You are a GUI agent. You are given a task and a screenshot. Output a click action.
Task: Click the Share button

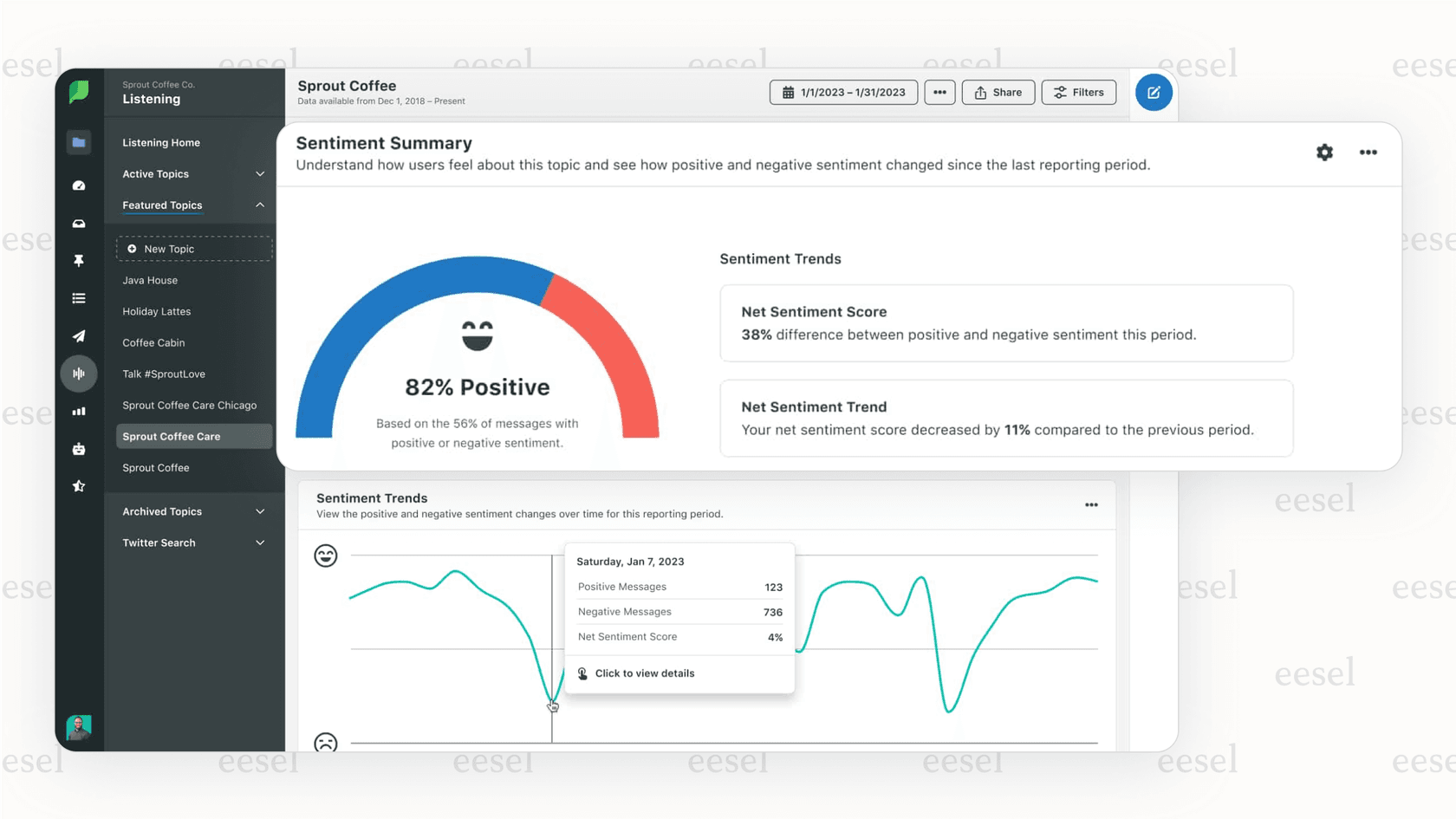pyautogui.click(x=998, y=92)
